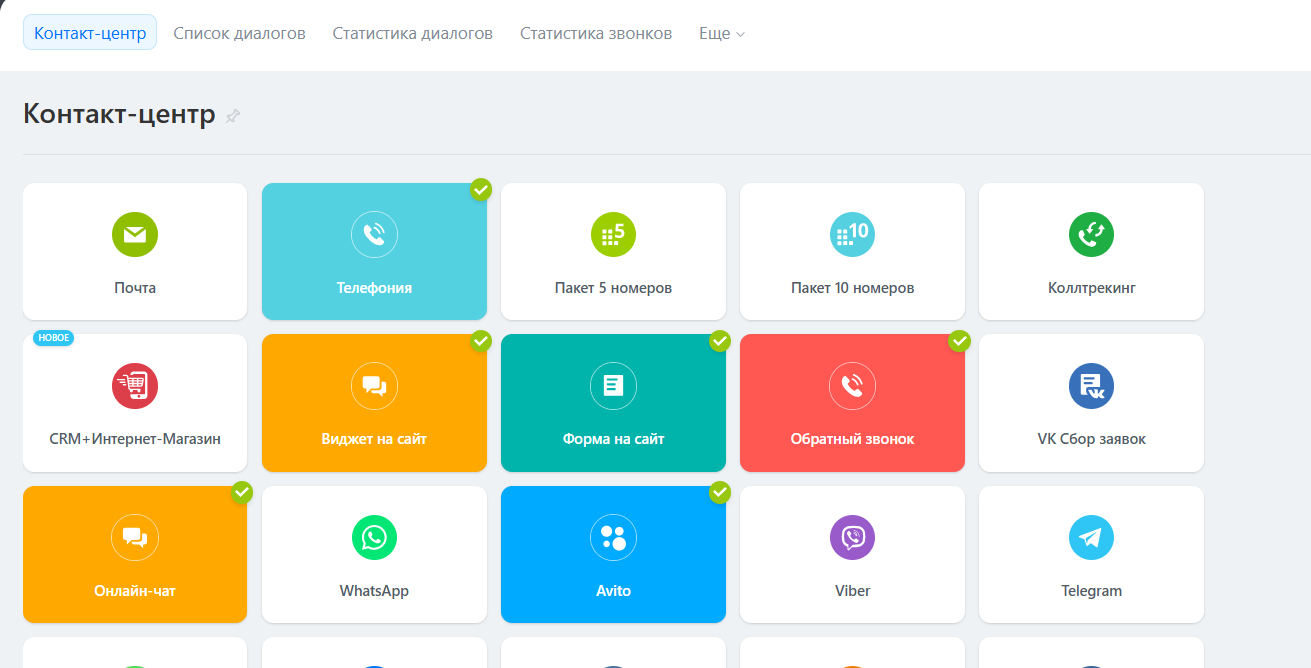The width and height of the screenshot is (1311, 668).
Task: Pin the Контакт-центр page title
Action: pos(233,116)
